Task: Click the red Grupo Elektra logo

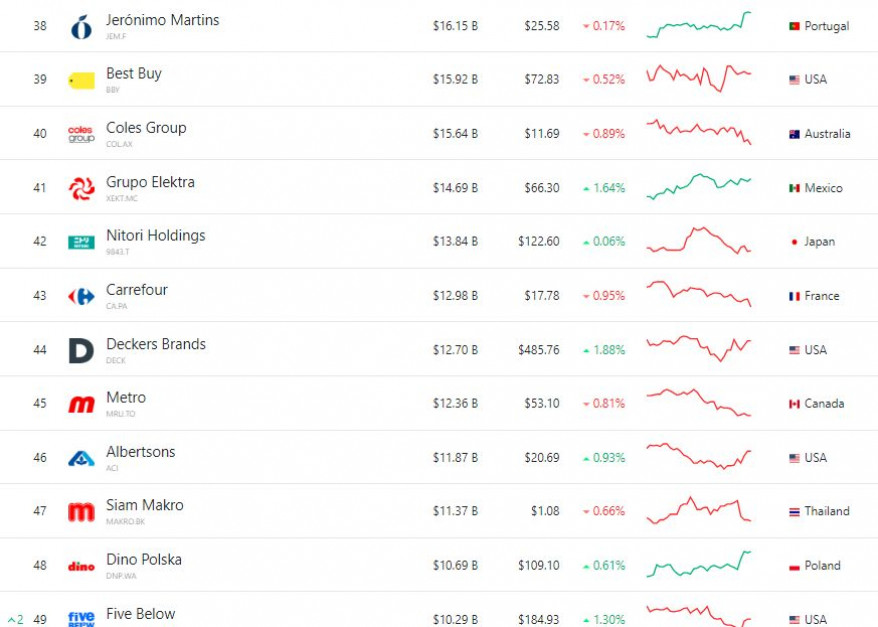Action: point(81,188)
